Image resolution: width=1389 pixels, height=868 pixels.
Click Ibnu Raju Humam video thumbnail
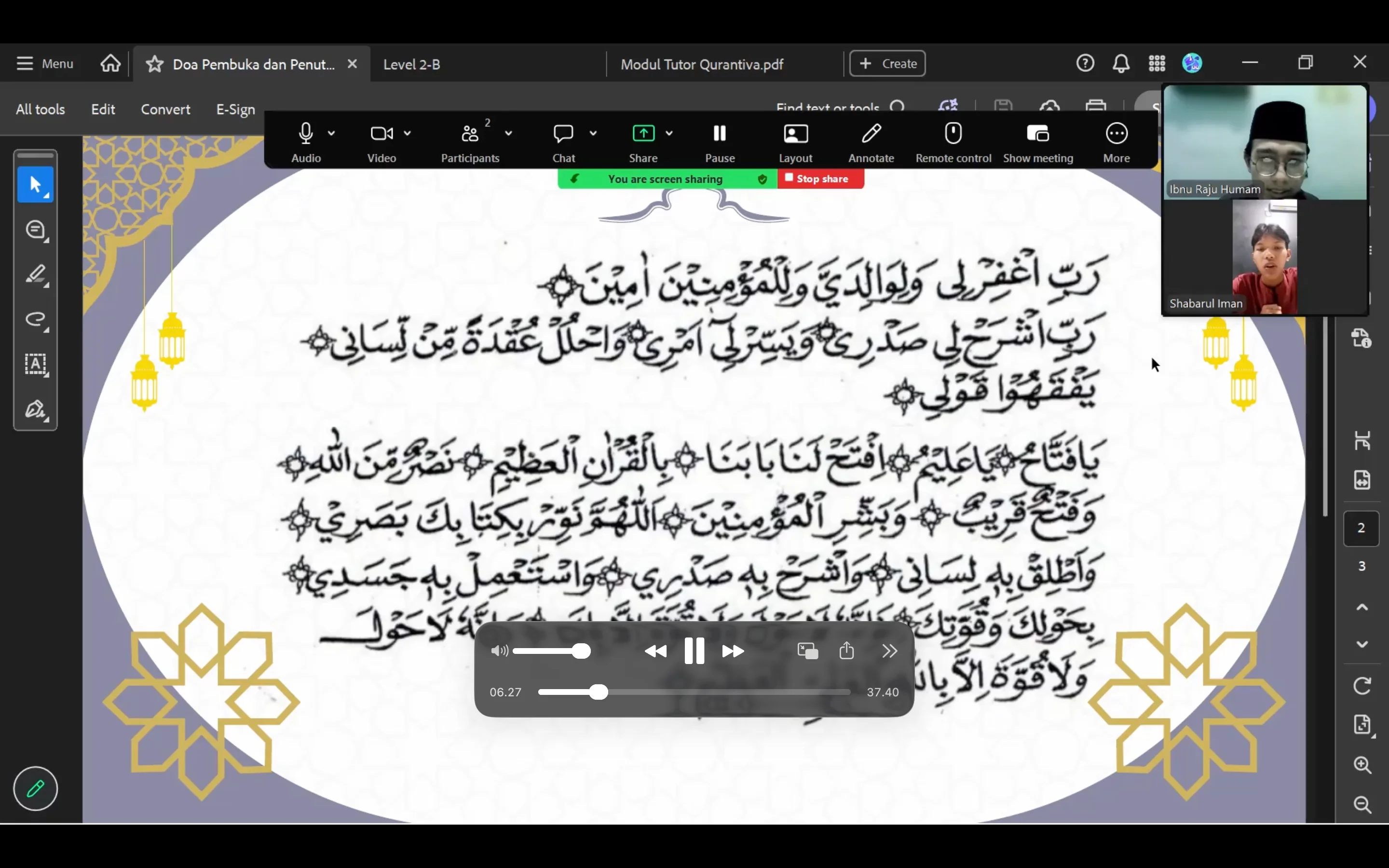point(1265,142)
